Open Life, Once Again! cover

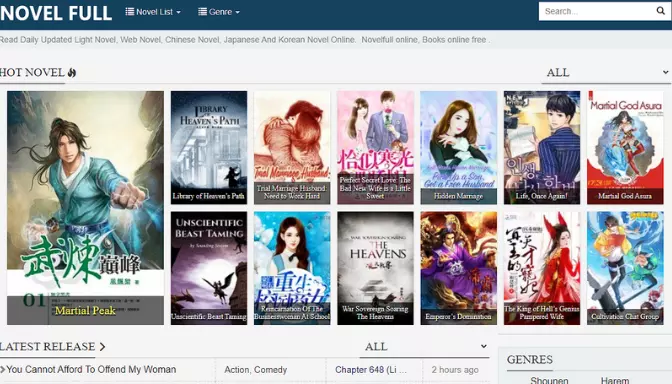click(x=542, y=147)
